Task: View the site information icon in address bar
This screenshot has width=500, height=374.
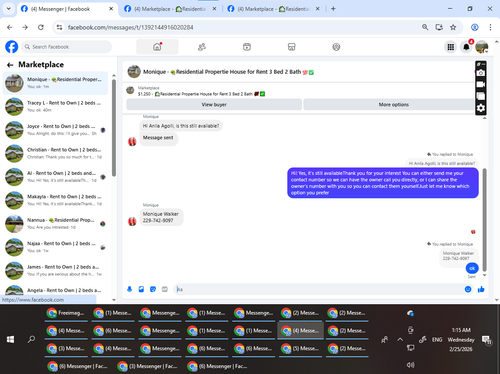Action: click(59, 27)
